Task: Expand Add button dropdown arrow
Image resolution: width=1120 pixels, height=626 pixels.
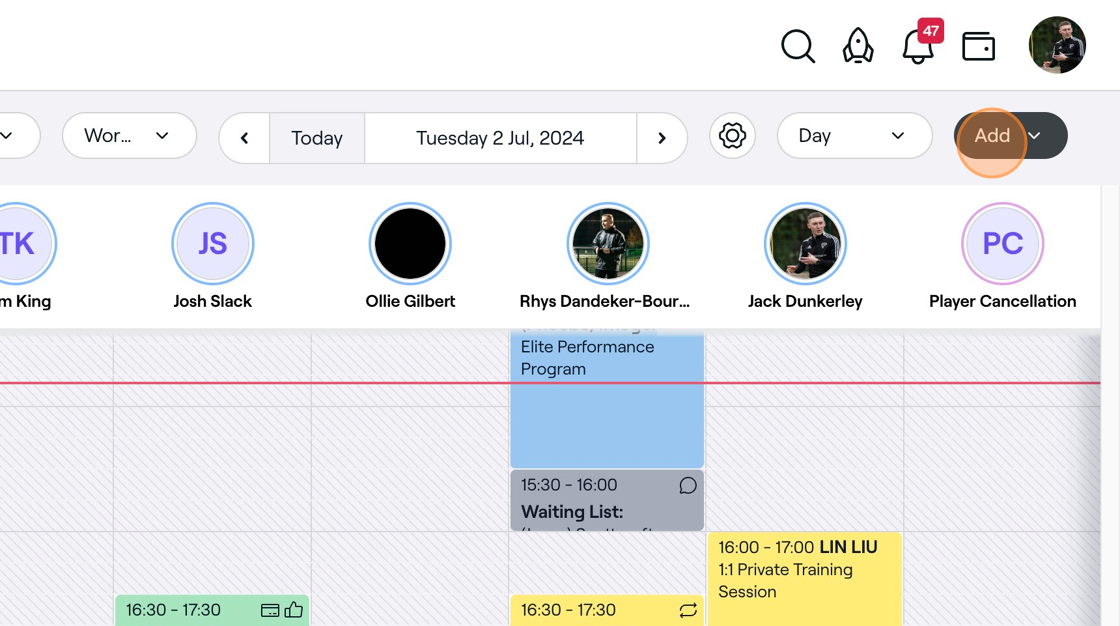Action: click(x=1036, y=136)
